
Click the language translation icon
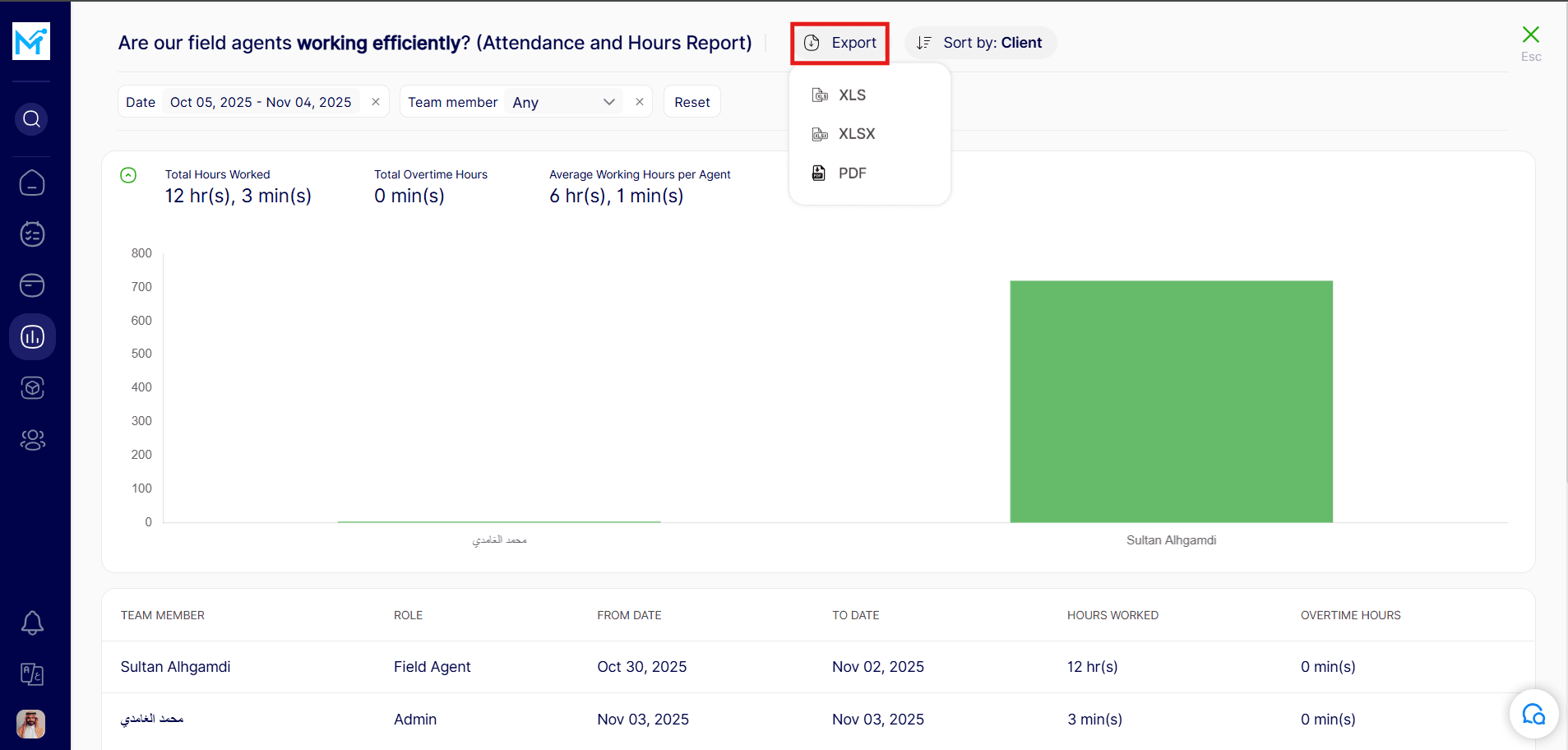32,674
